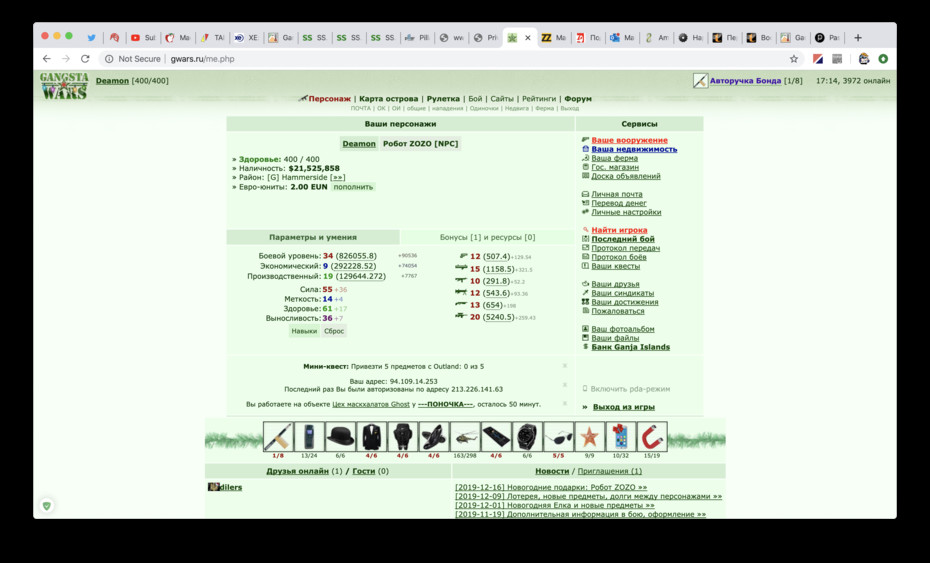This screenshot has width=930, height=563.
Task: Open Ваши синдикаты in services
Action: pos(623,292)
